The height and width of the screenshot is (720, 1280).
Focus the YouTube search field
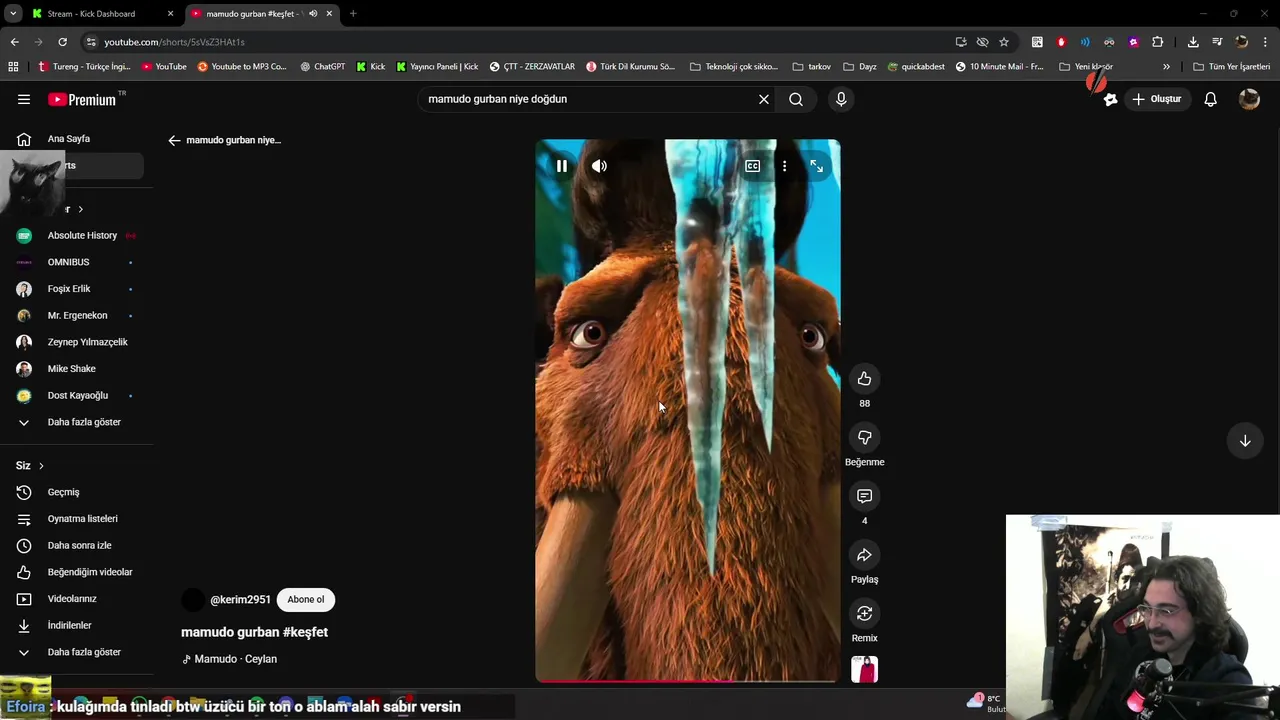tap(588, 99)
